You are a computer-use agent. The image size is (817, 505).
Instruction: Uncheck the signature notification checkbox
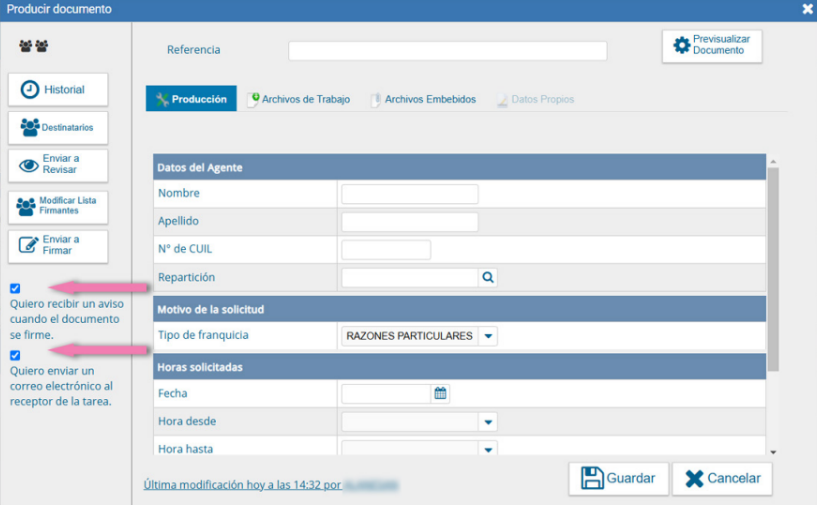pos(15,288)
